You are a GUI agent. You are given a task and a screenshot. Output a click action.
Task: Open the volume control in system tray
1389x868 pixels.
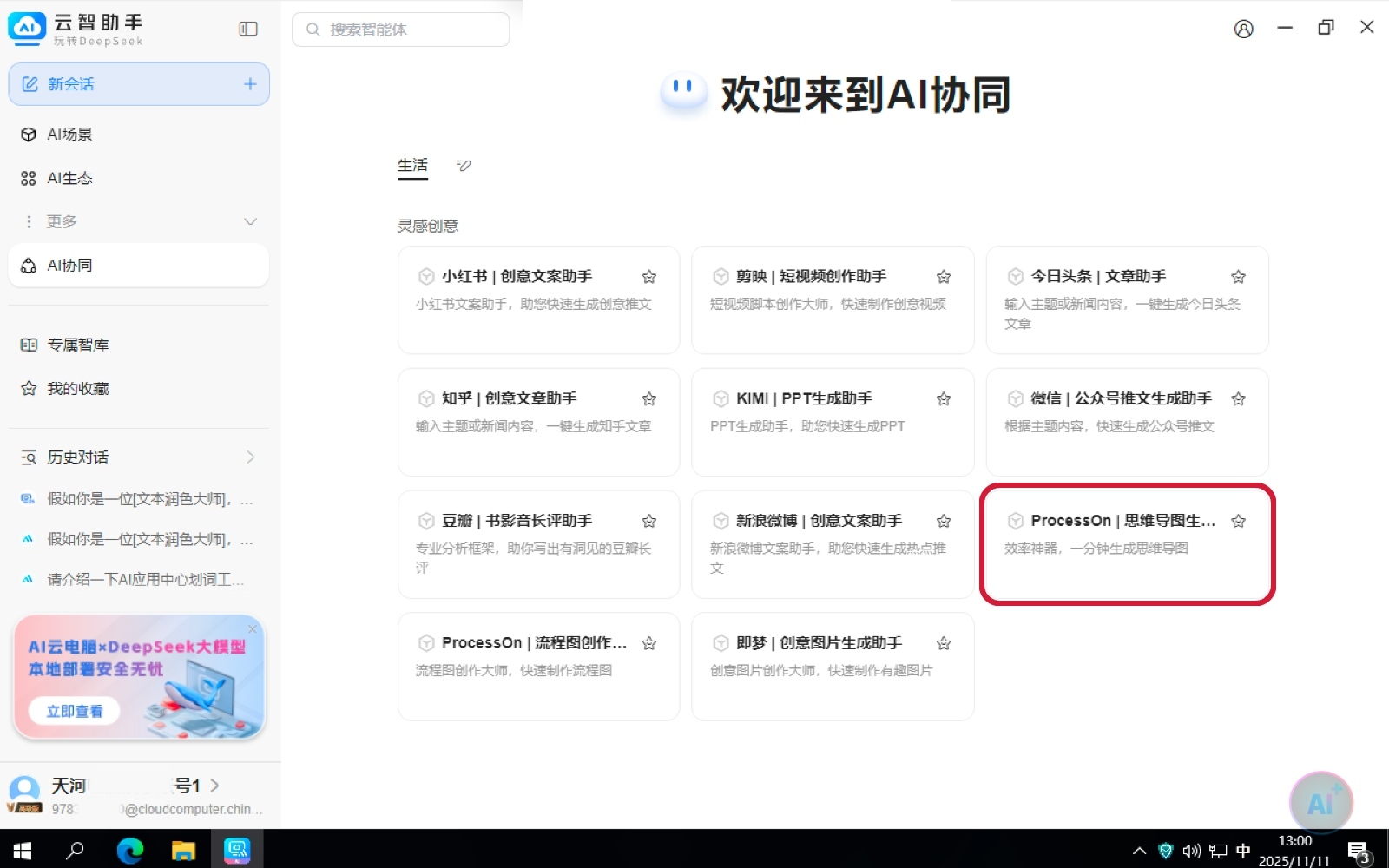click(x=1191, y=851)
